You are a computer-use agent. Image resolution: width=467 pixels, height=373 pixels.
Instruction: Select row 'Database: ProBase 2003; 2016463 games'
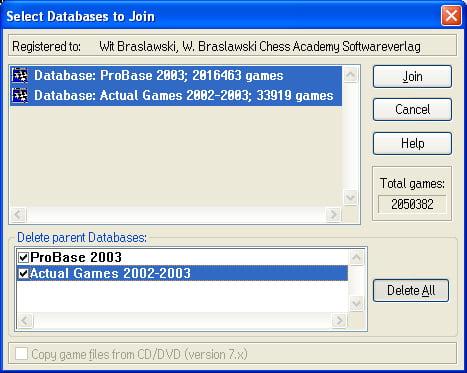[x=176, y=75]
